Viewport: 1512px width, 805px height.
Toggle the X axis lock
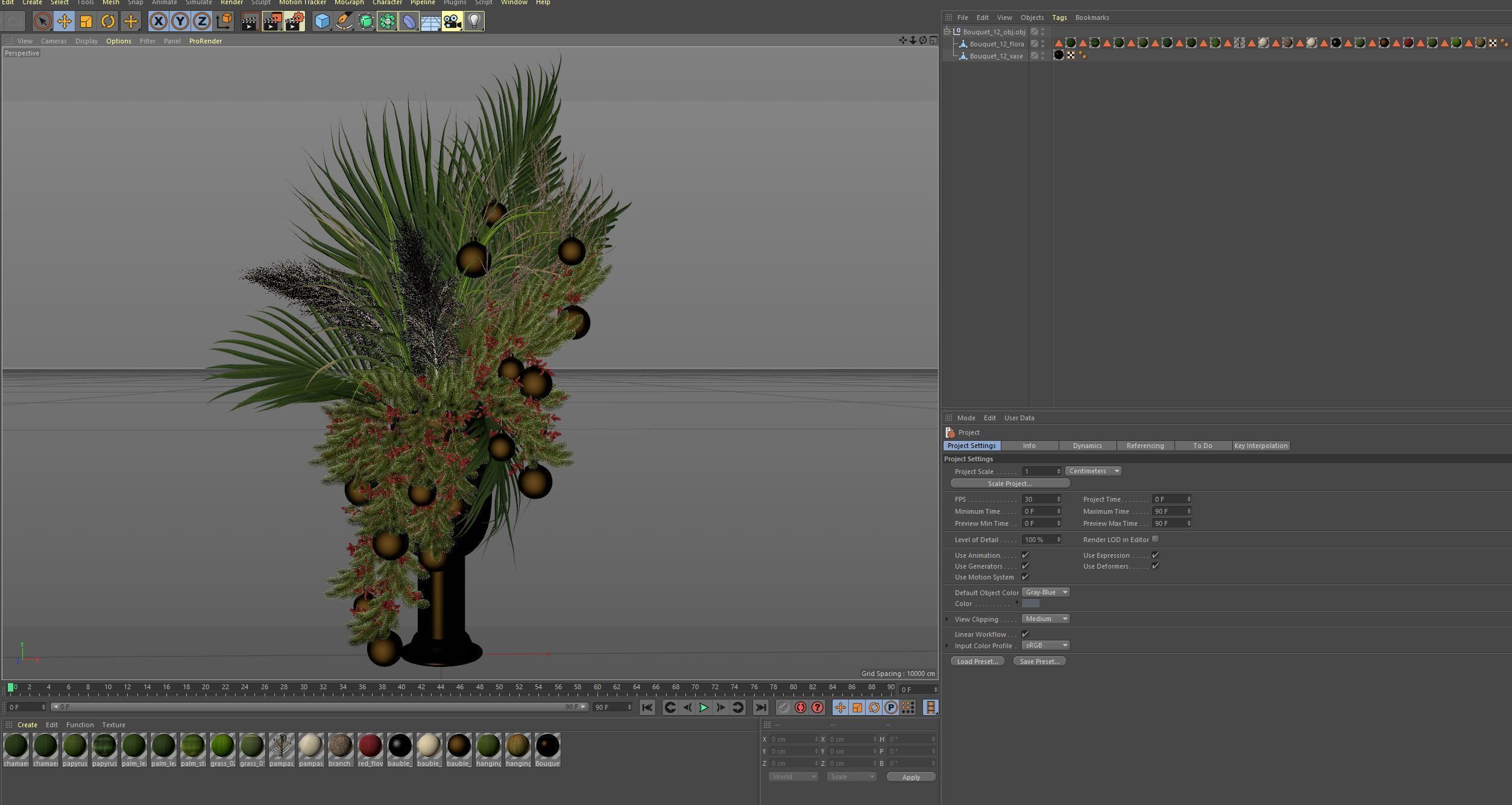pos(158,22)
